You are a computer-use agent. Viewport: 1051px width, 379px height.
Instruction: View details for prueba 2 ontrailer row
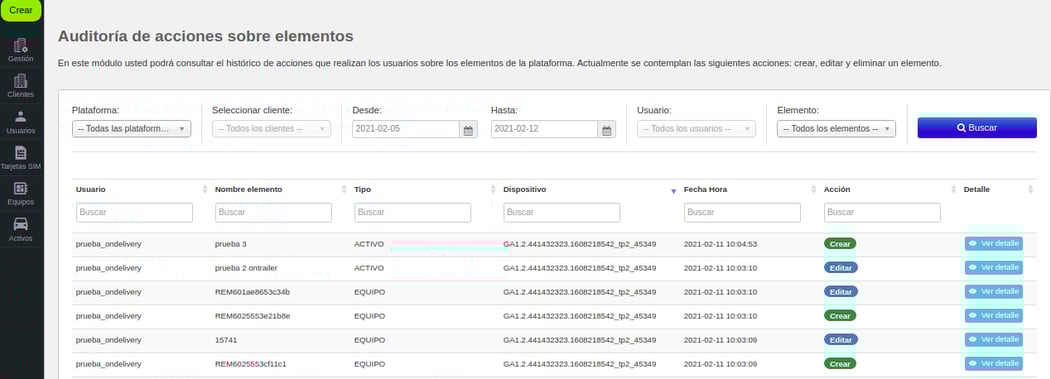(993, 267)
